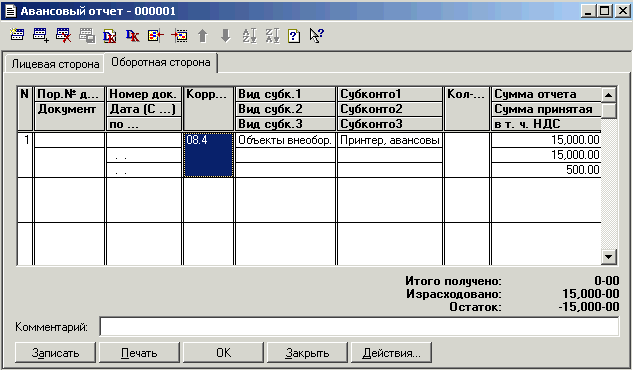Viewport: 633px width, 370px height.
Task: Click the Документ column header
Action: pos(69,116)
